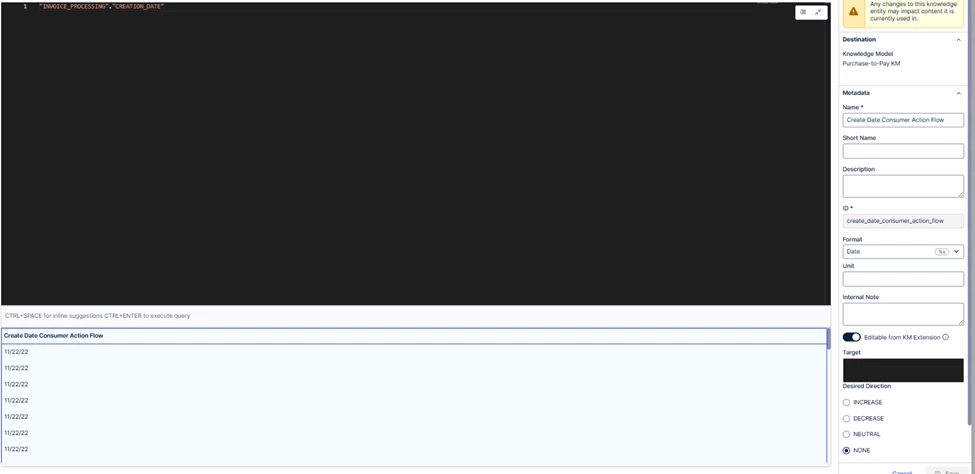The image size is (975, 474).
Task: Open the Format dropdown showing Date
Action: pos(903,252)
